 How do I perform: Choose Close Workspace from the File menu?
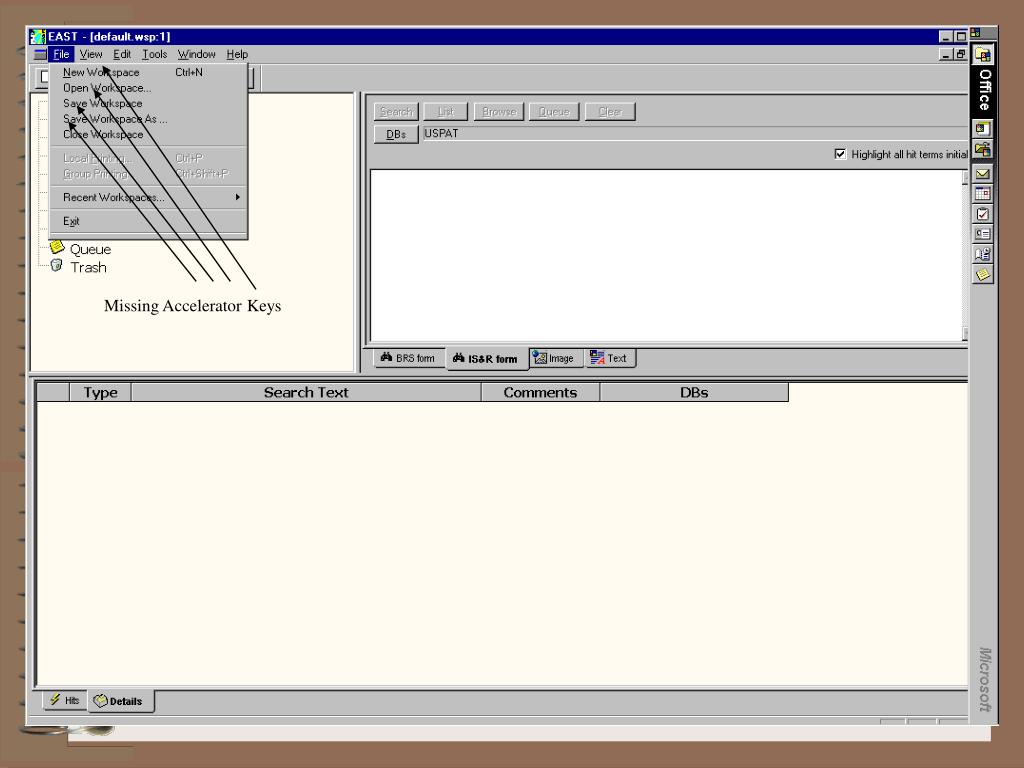148,135
